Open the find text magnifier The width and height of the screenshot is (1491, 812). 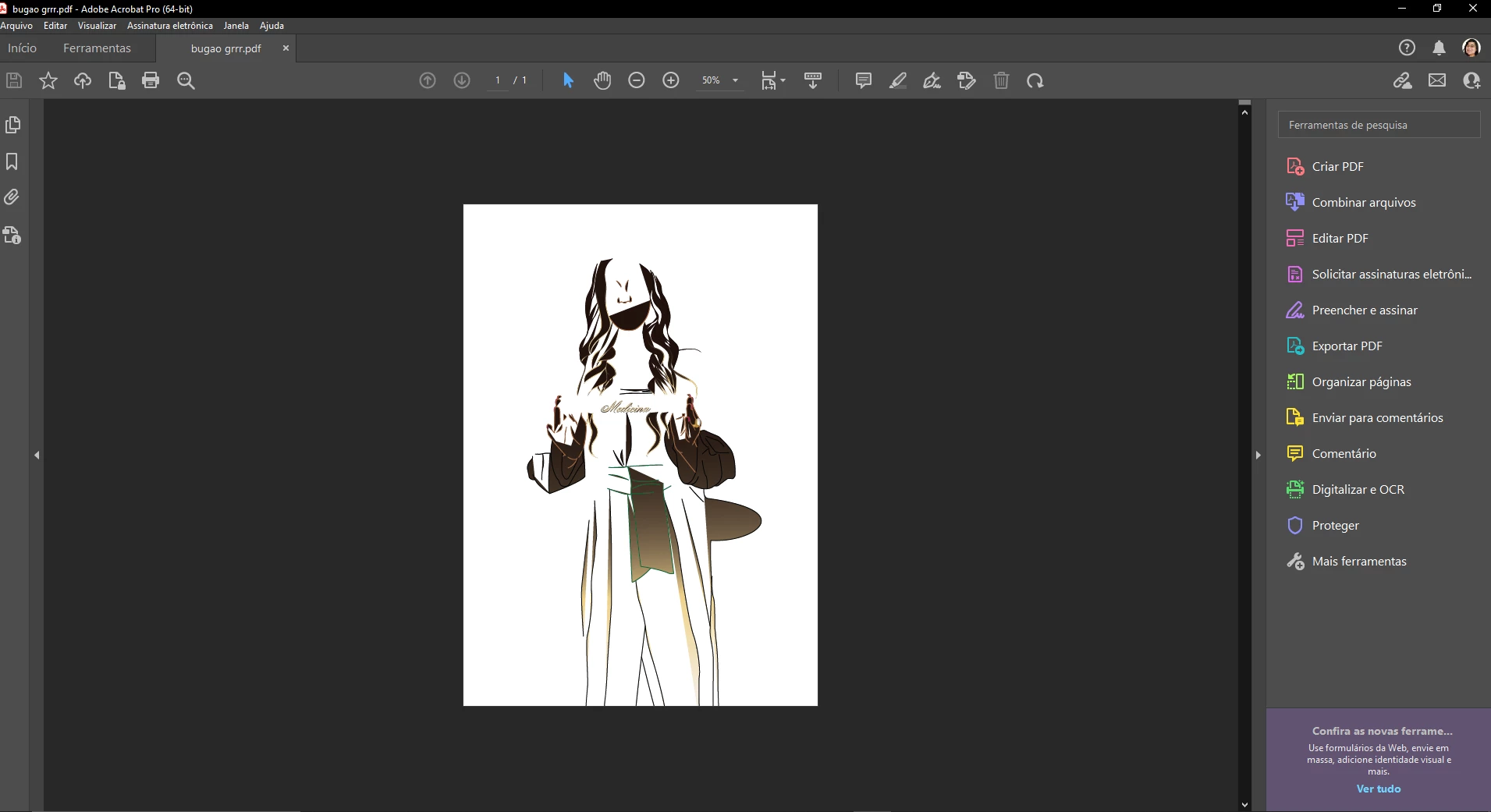click(186, 80)
